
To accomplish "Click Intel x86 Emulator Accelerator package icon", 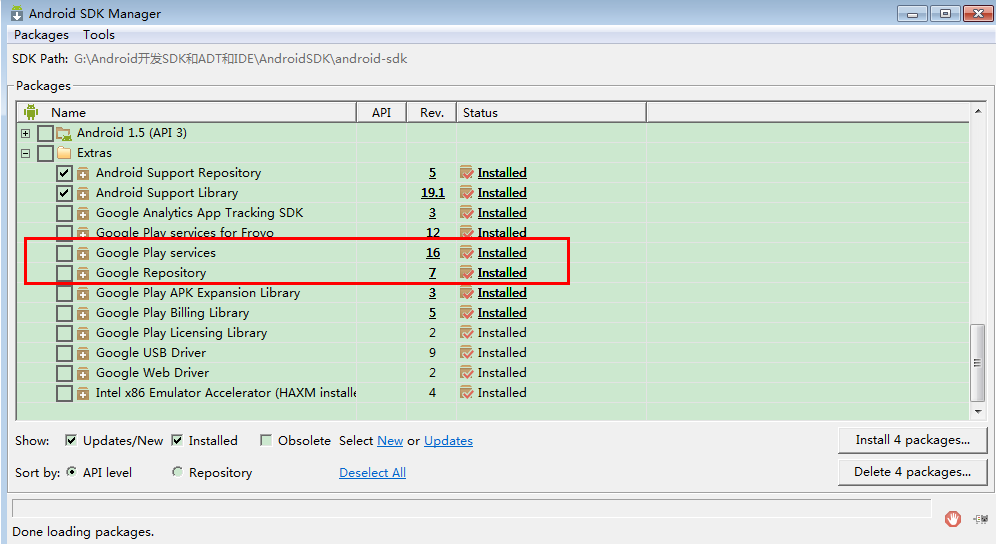I will [x=83, y=393].
